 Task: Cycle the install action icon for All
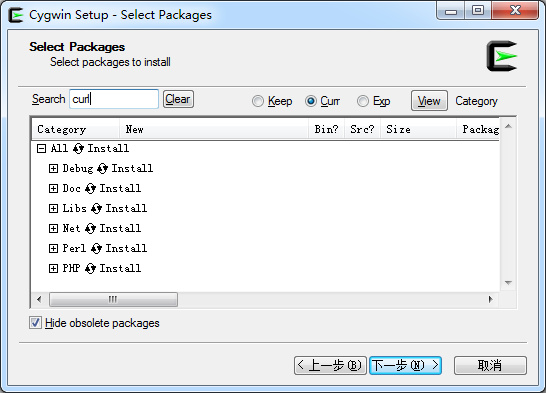click(x=78, y=149)
